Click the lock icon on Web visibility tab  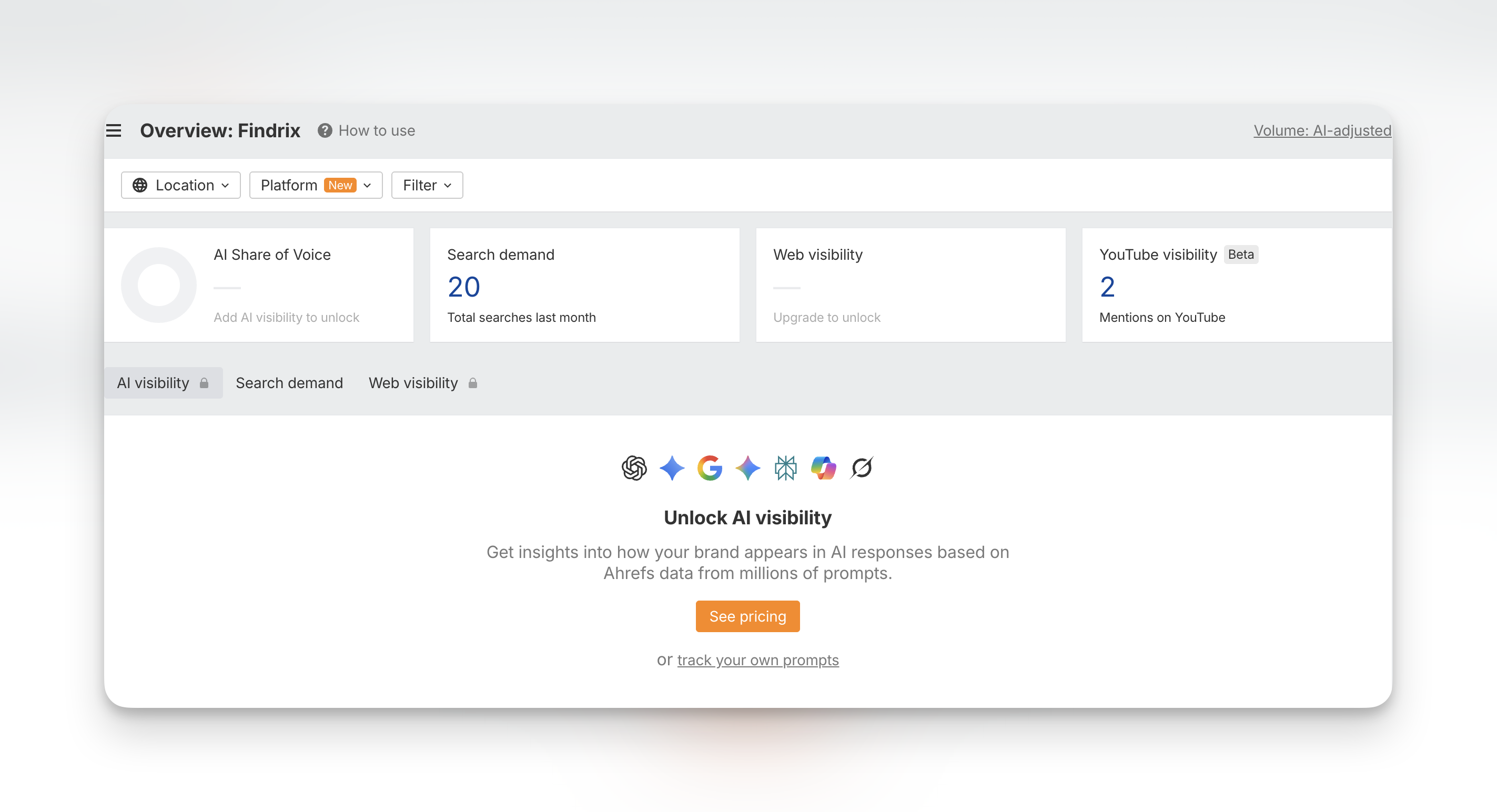coord(473,383)
